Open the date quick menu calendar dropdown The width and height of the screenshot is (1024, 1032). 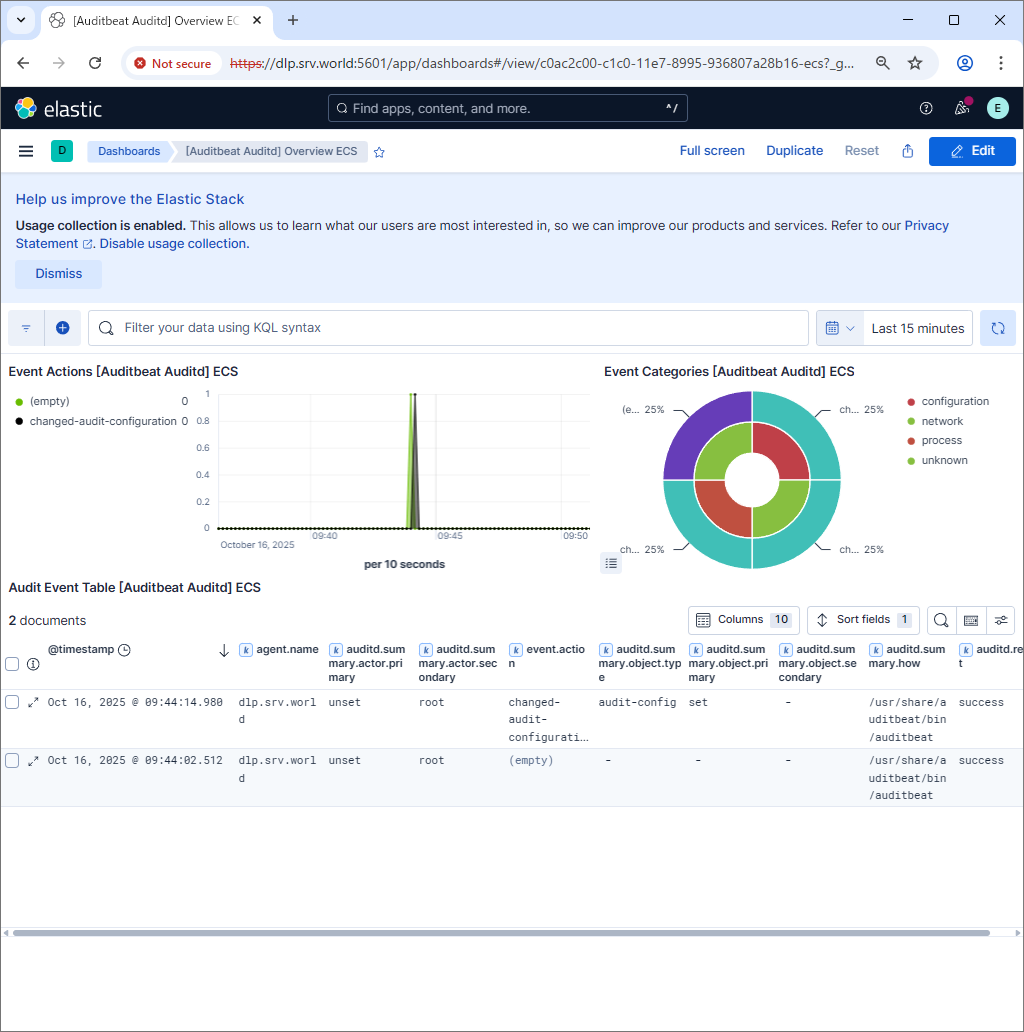[840, 328]
